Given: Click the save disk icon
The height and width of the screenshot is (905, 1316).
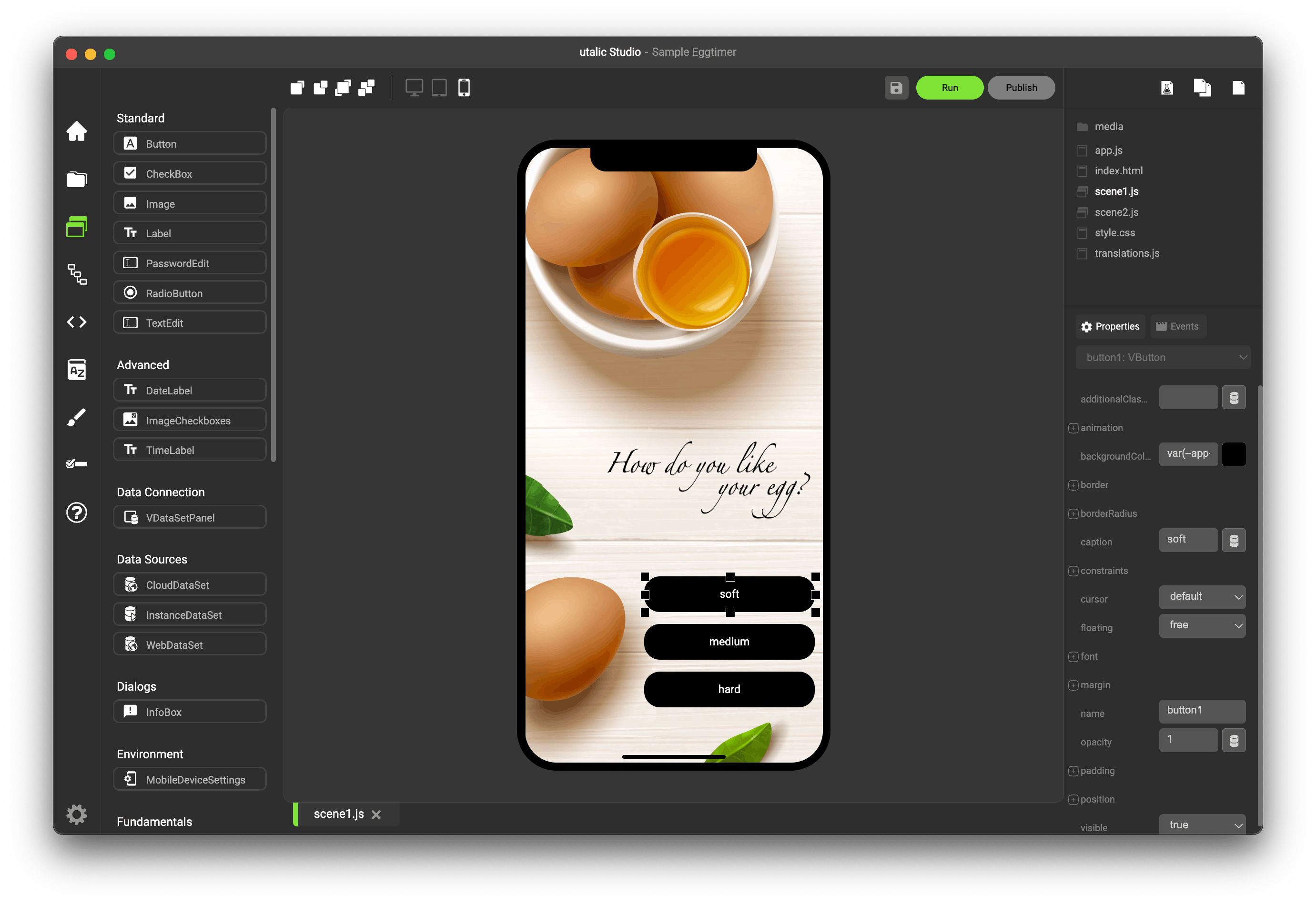Looking at the screenshot, I should 896,87.
